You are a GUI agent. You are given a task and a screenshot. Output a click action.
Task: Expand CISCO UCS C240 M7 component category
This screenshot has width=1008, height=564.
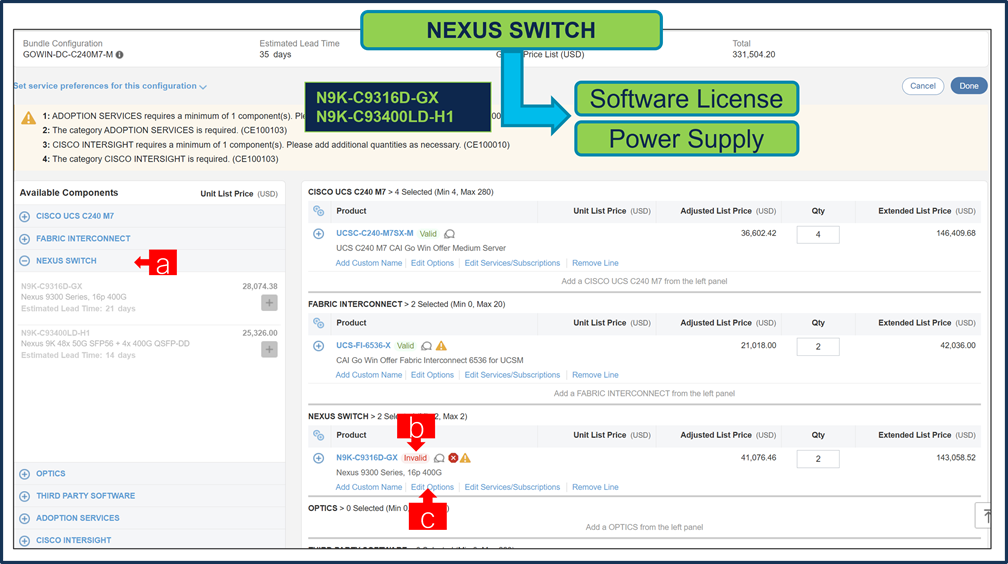pyautogui.click(x=24, y=217)
